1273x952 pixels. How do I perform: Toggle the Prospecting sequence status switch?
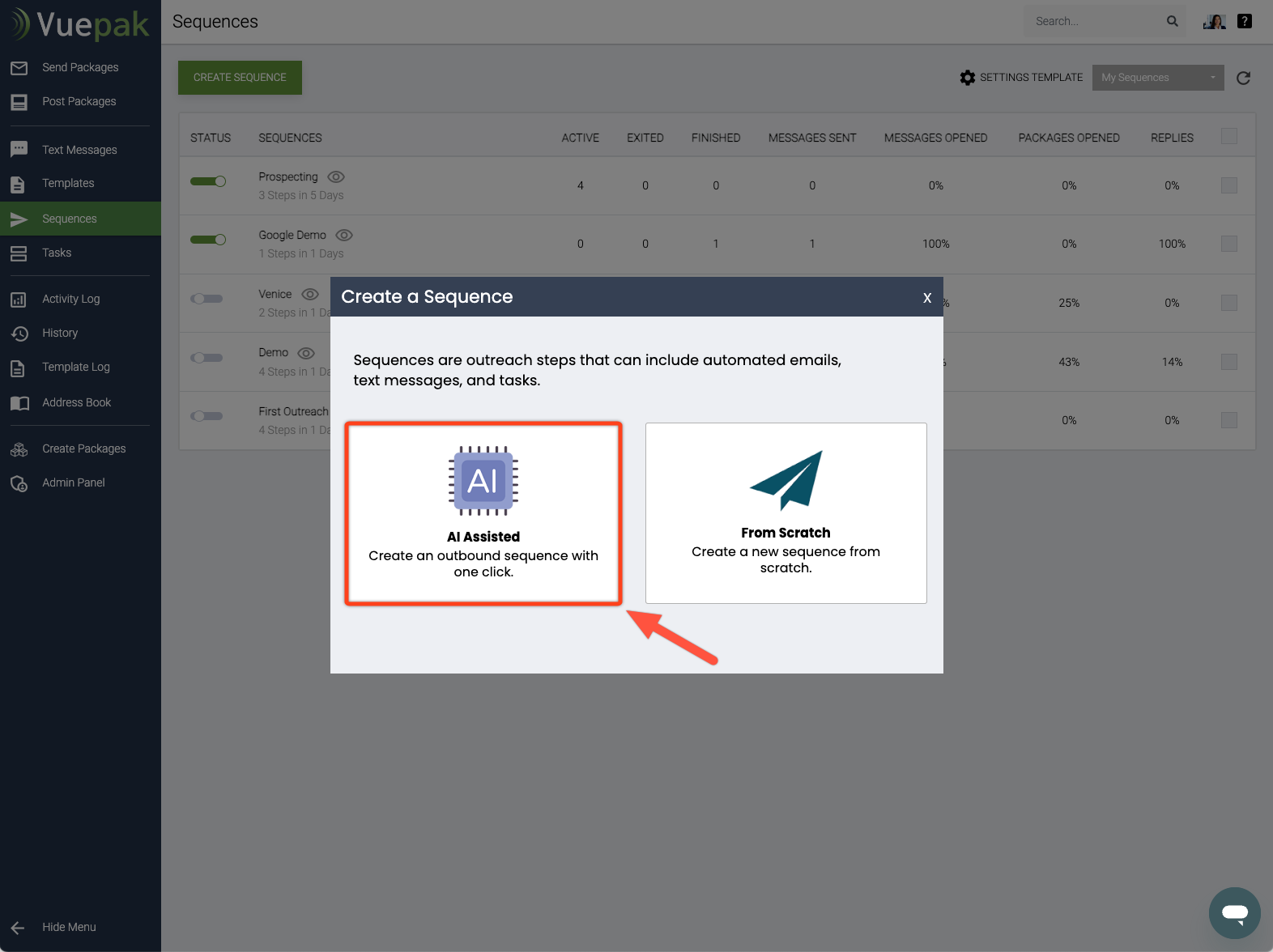tap(208, 181)
